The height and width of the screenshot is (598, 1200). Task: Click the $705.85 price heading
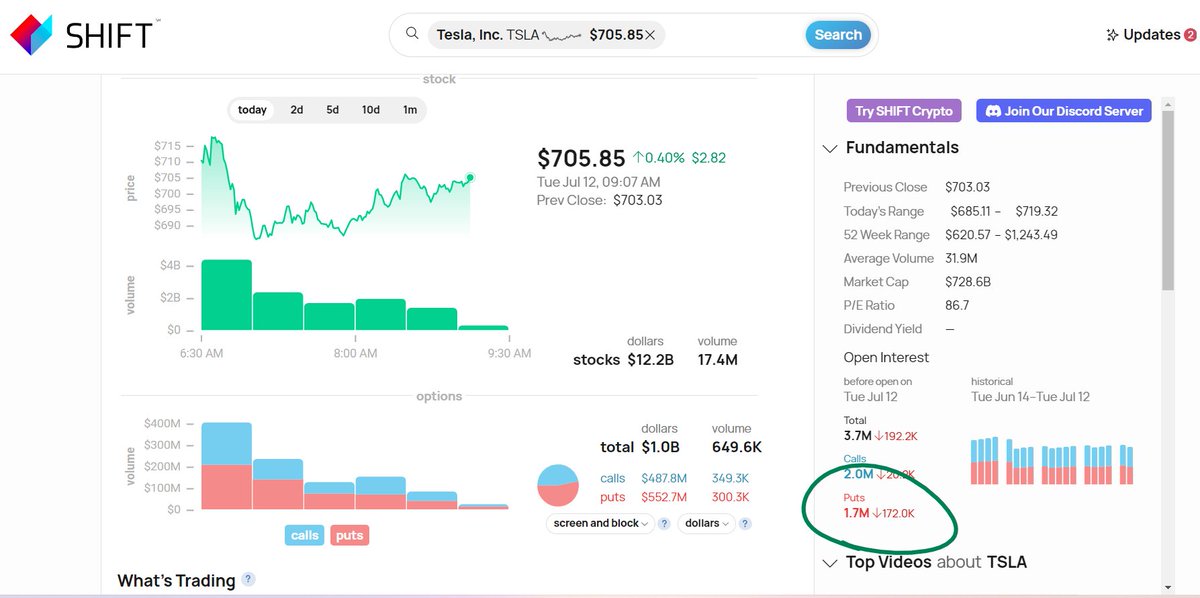pos(581,158)
